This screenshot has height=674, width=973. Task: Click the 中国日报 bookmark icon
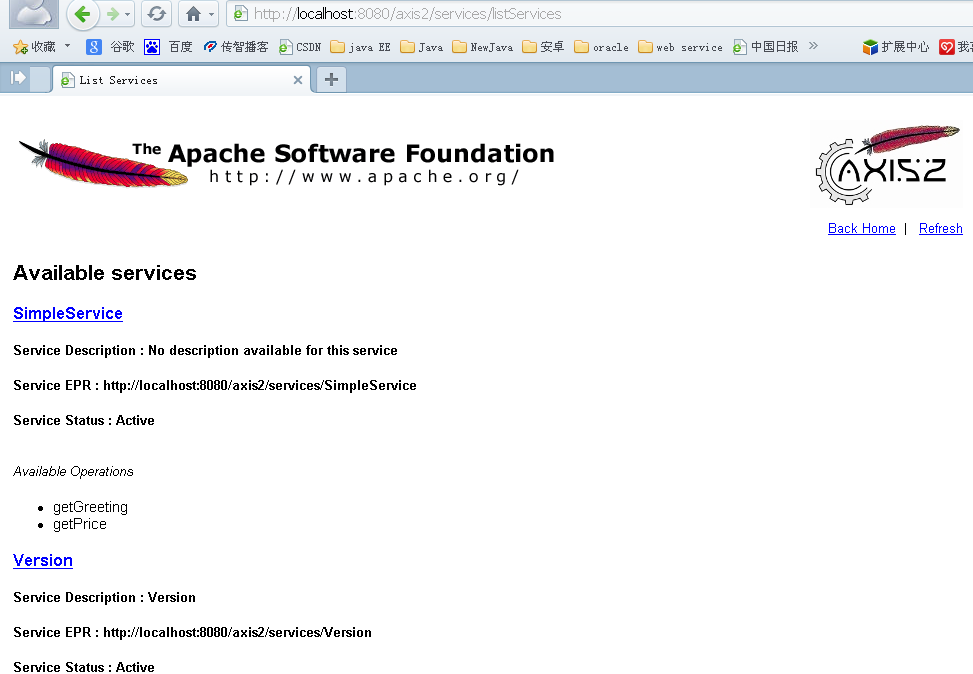[x=738, y=46]
